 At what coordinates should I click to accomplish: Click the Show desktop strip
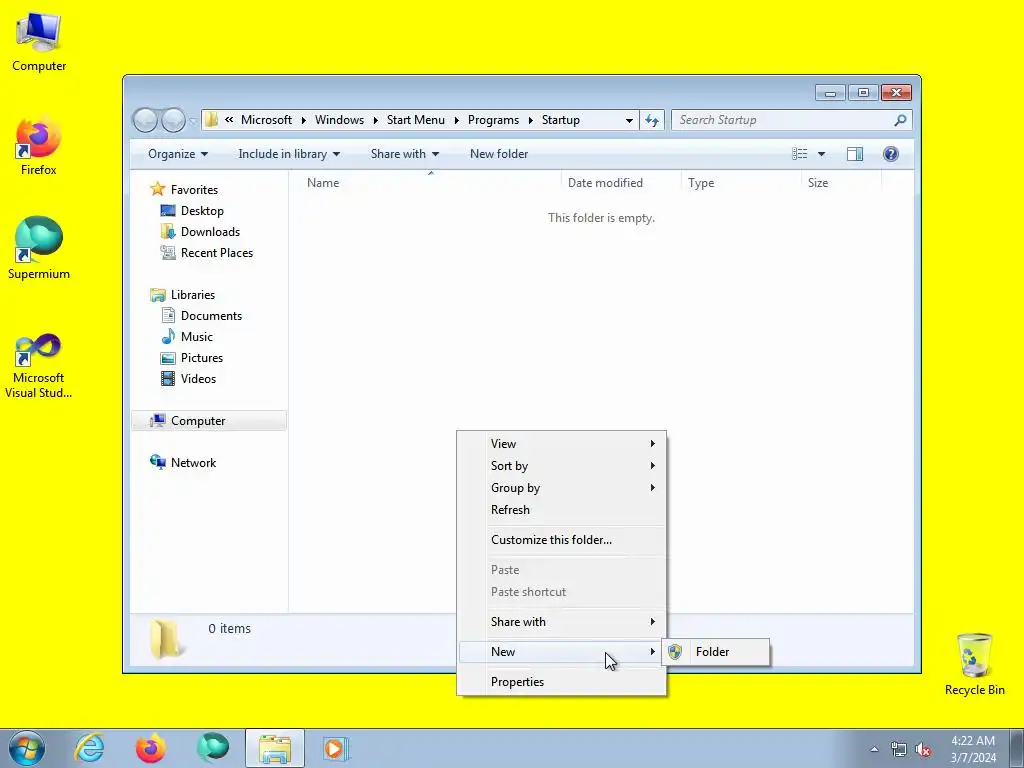coord(1017,749)
